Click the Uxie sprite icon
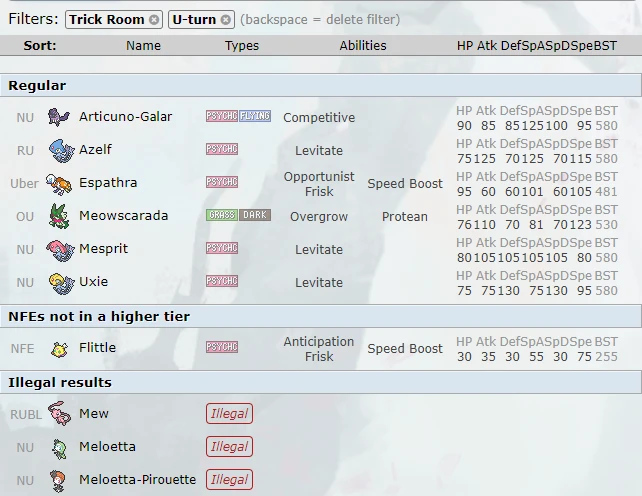 point(61,283)
